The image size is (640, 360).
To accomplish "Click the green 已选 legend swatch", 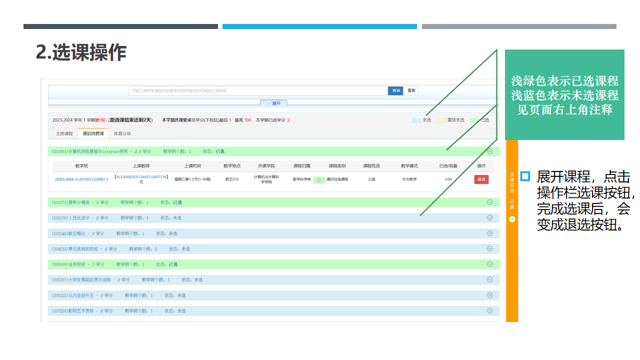I will coord(474,120).
